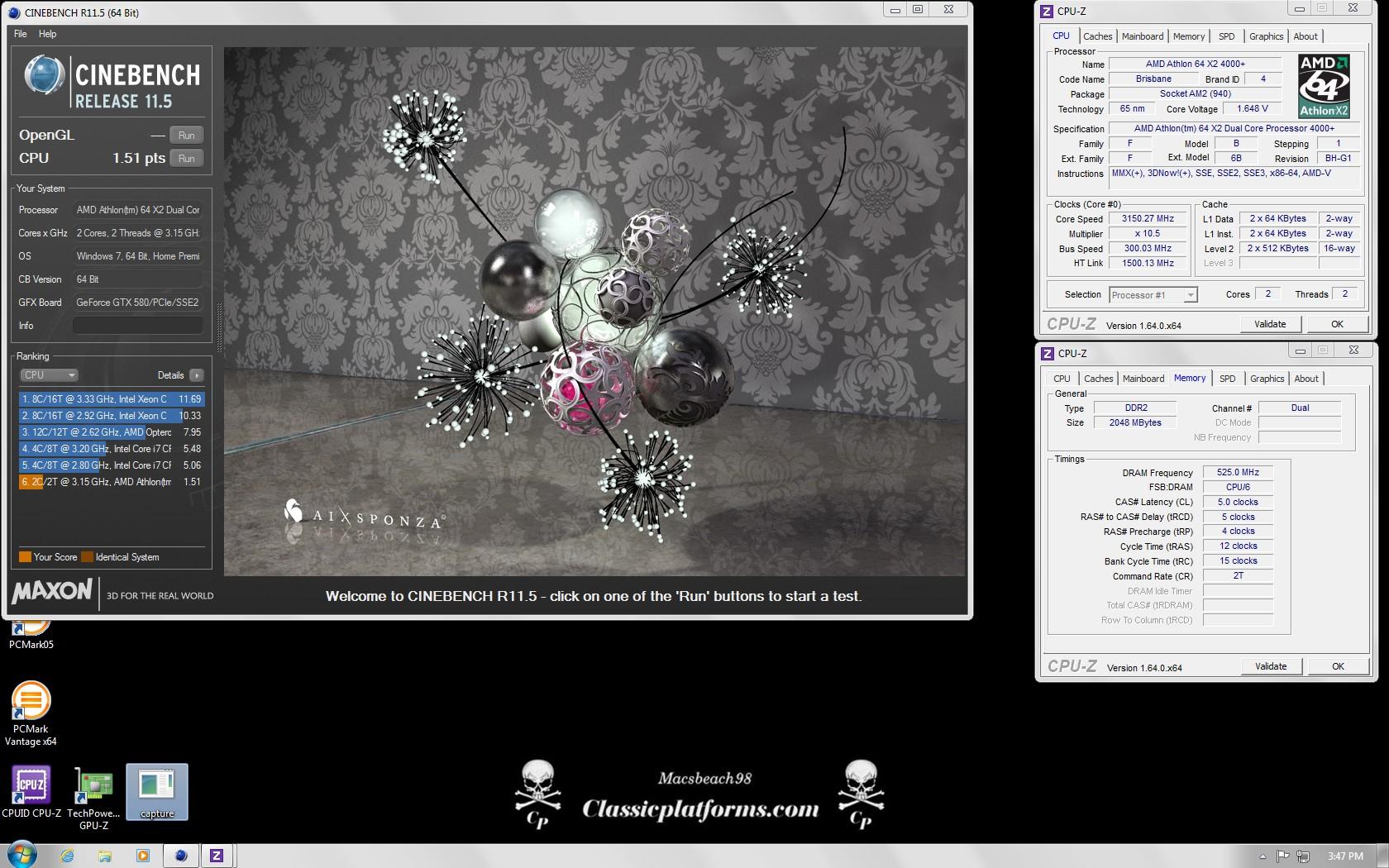Run the OpenGL benchmark
The image size is (1389, 868).
[x=187, y=136]
